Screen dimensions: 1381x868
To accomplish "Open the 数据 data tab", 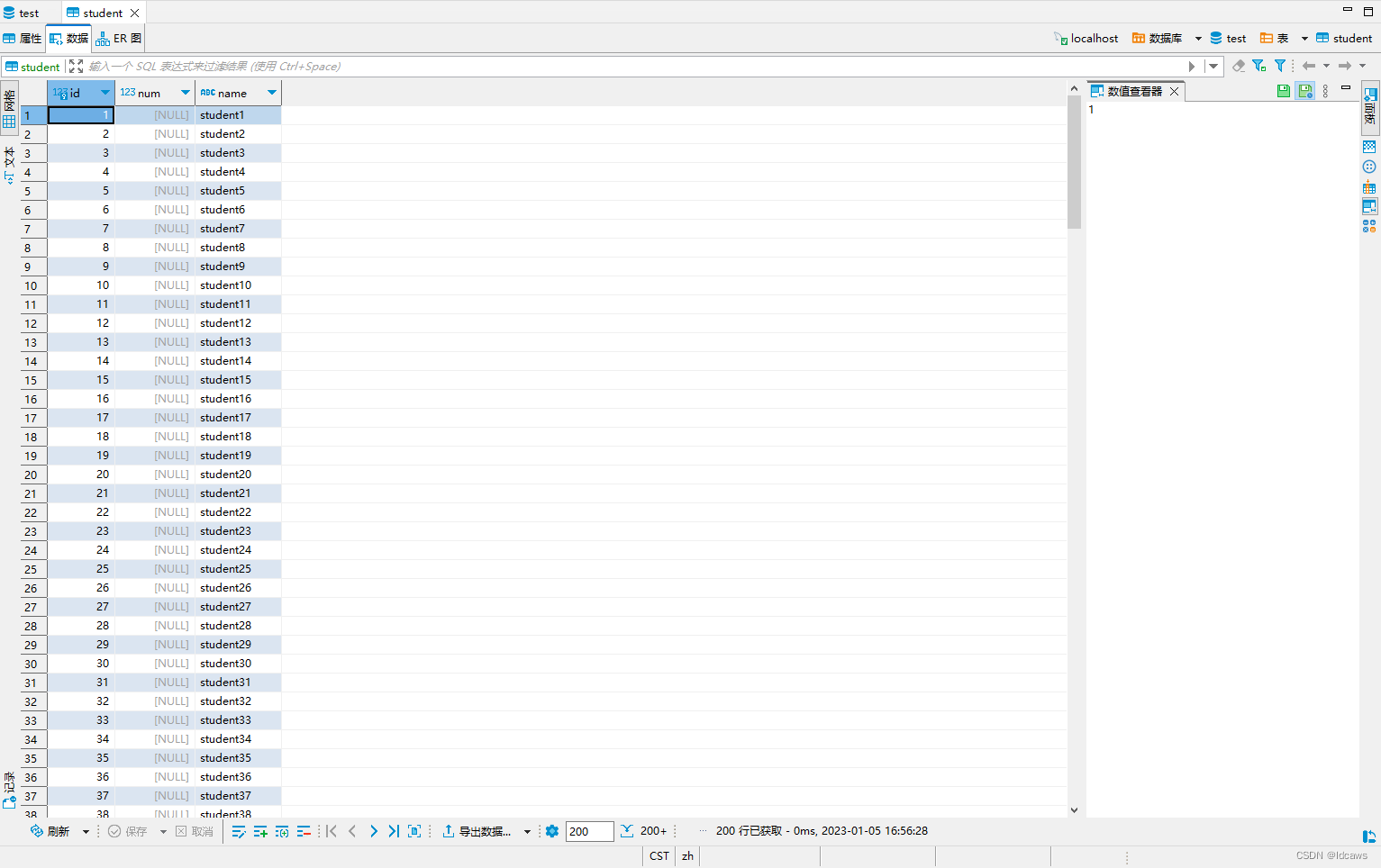I will [x=69, y=39].
